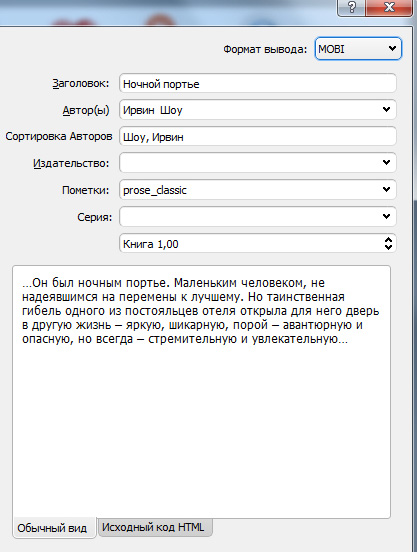417x552 pixels.
Task: Click the MOBI format text in combo box
Action: tap(331, 49)
